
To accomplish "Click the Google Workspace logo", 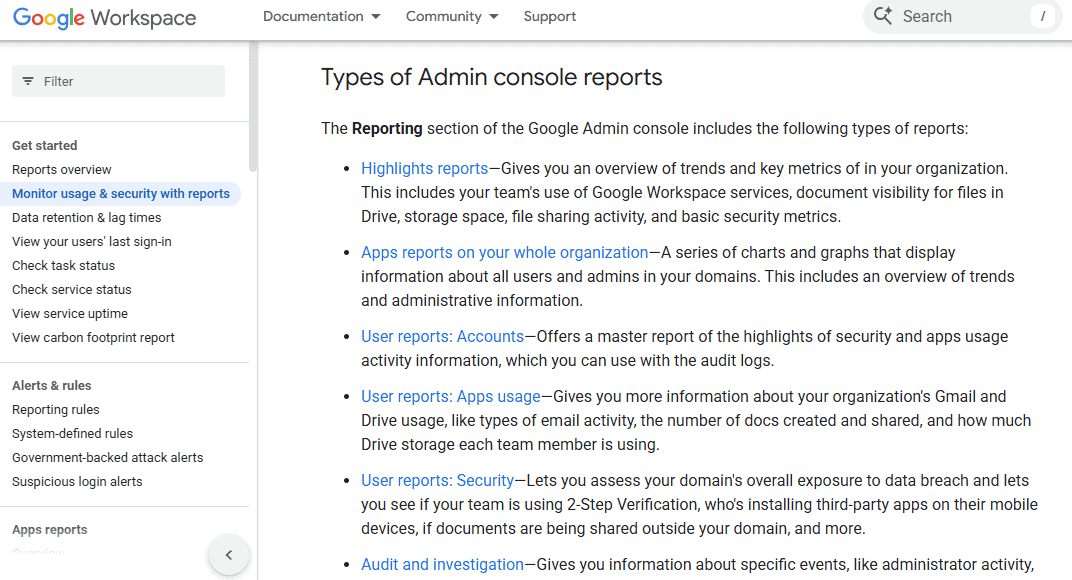I will tap(105, 17).
